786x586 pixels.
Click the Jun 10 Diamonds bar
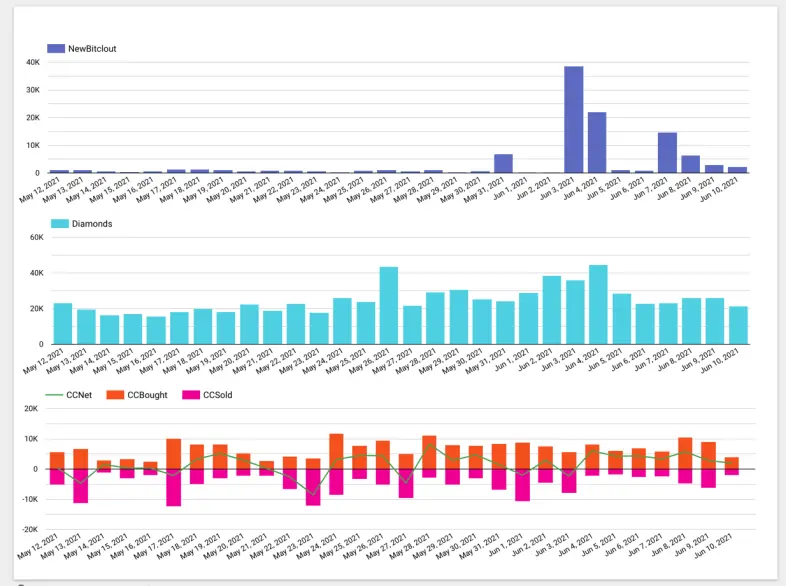point(738,325)
